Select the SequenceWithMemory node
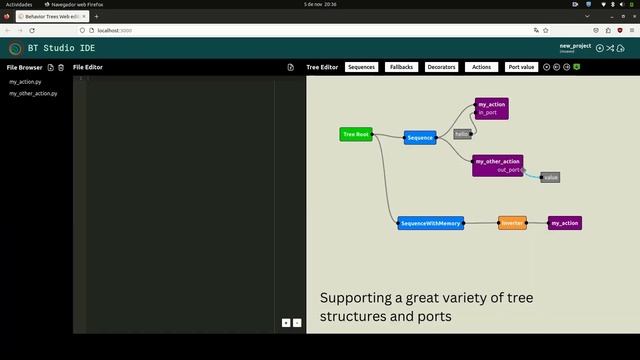 (431, 223)
